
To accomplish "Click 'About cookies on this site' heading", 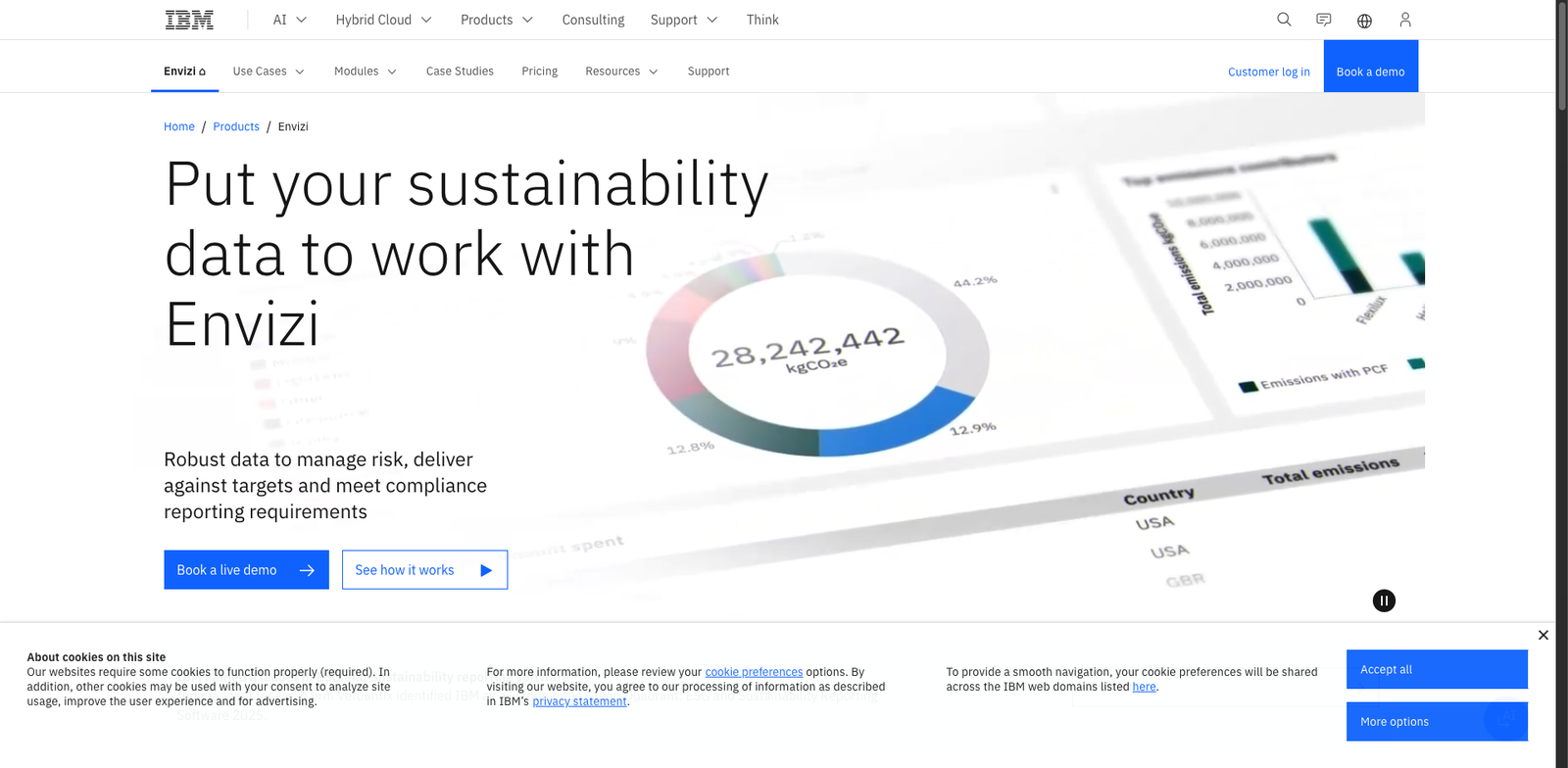I will (96, 657).
